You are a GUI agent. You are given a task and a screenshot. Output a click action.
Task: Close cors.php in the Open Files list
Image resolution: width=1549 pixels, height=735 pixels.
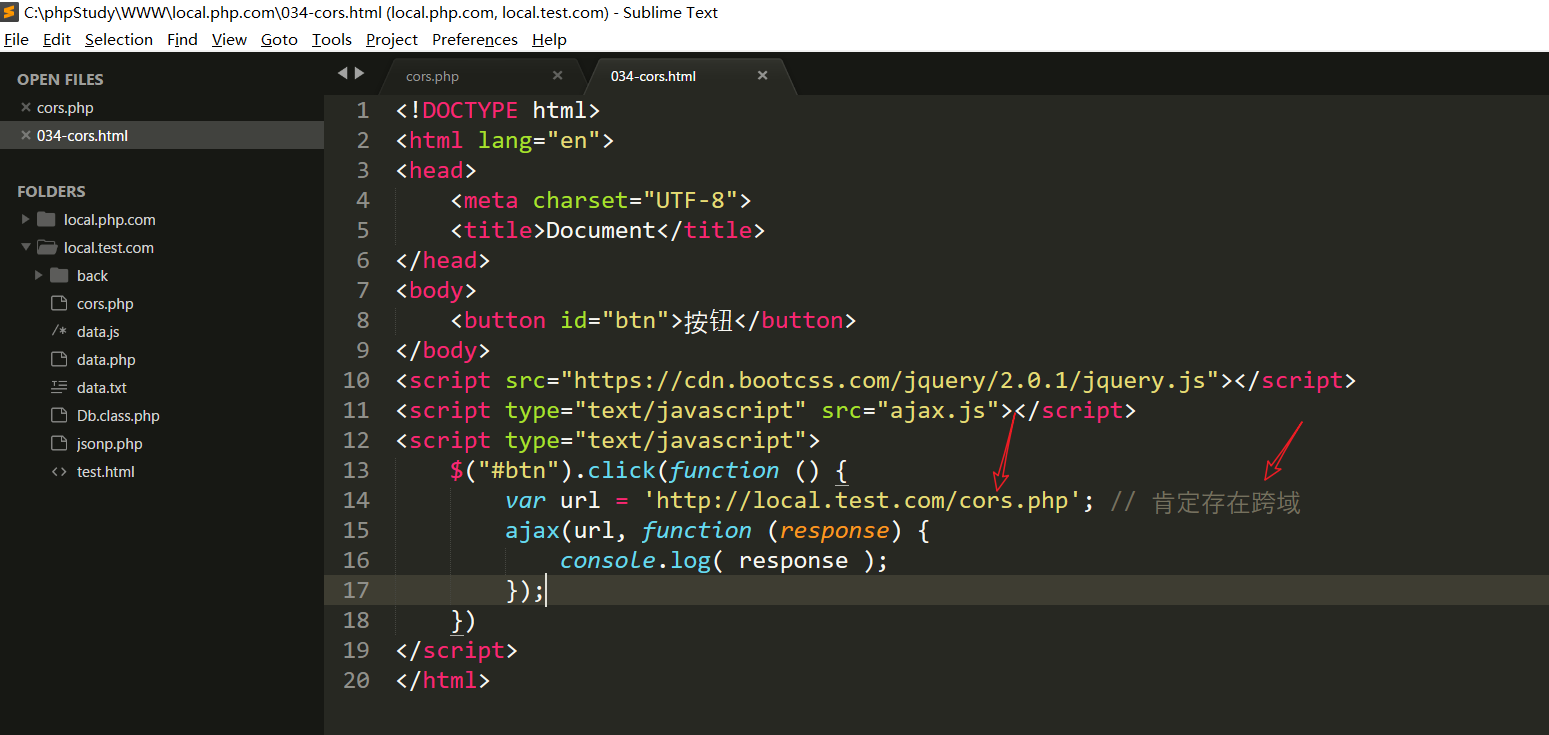[x=26, y=108]
